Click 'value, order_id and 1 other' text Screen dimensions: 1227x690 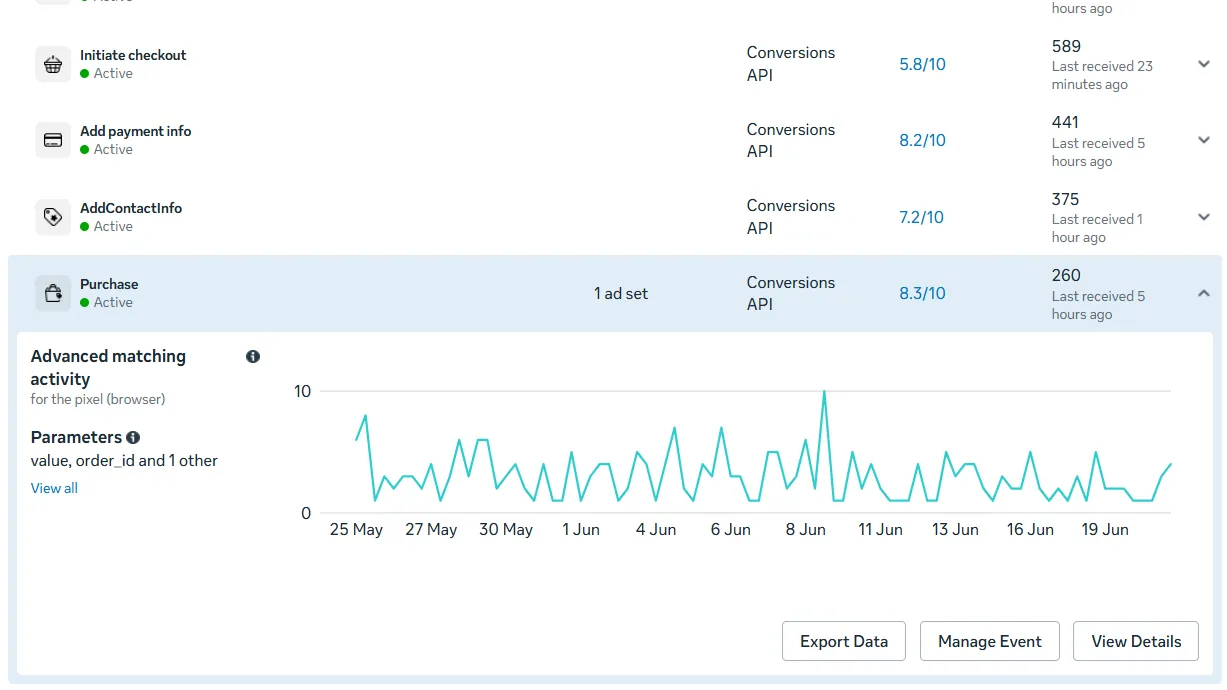[x=124, y=461]
